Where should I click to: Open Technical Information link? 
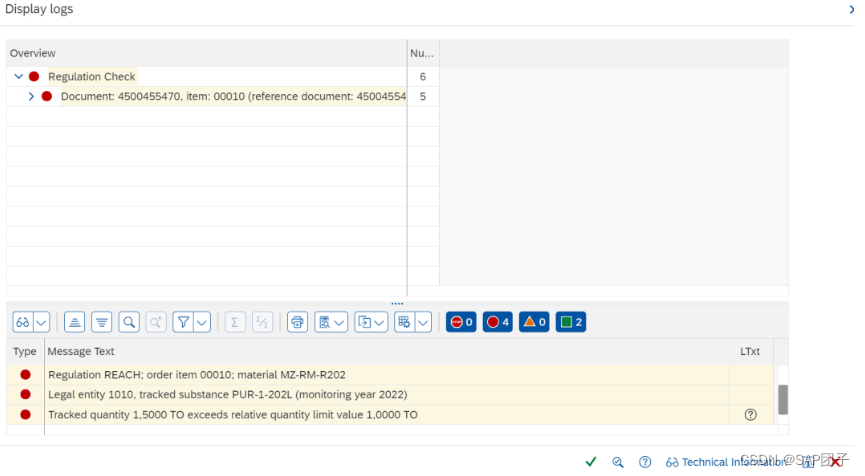click(x=727, y=462)
